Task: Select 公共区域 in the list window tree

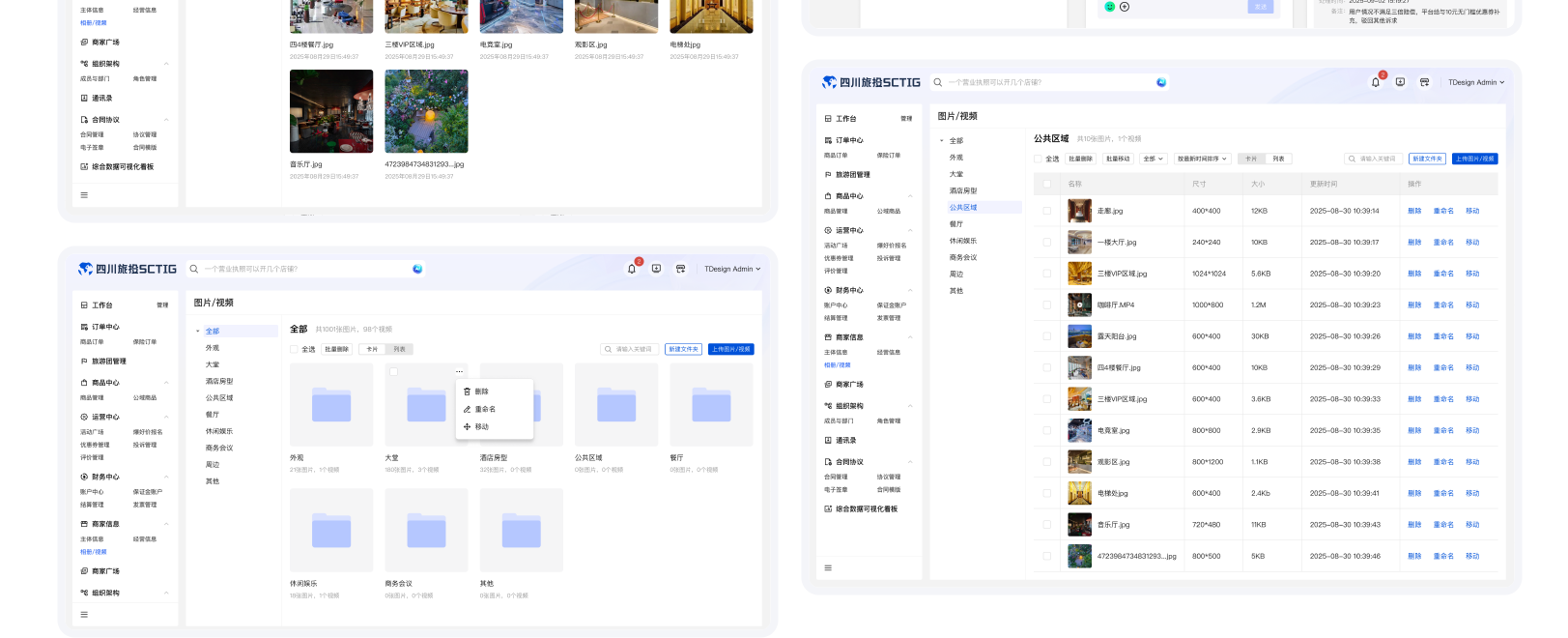Action: click(963, 207)
